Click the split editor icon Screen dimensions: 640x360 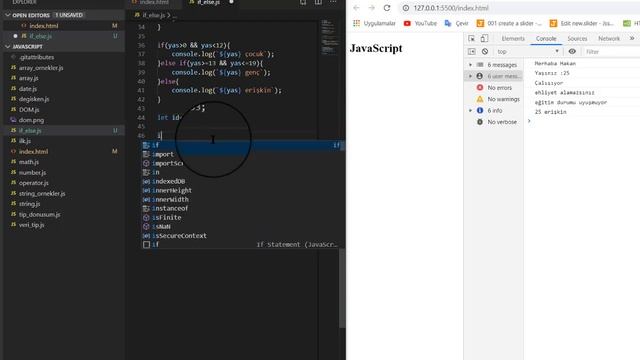(318, 2)
